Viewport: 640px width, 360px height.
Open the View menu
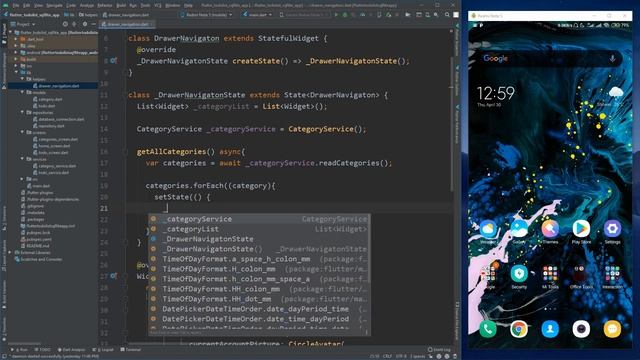click(x=38, y=5)
